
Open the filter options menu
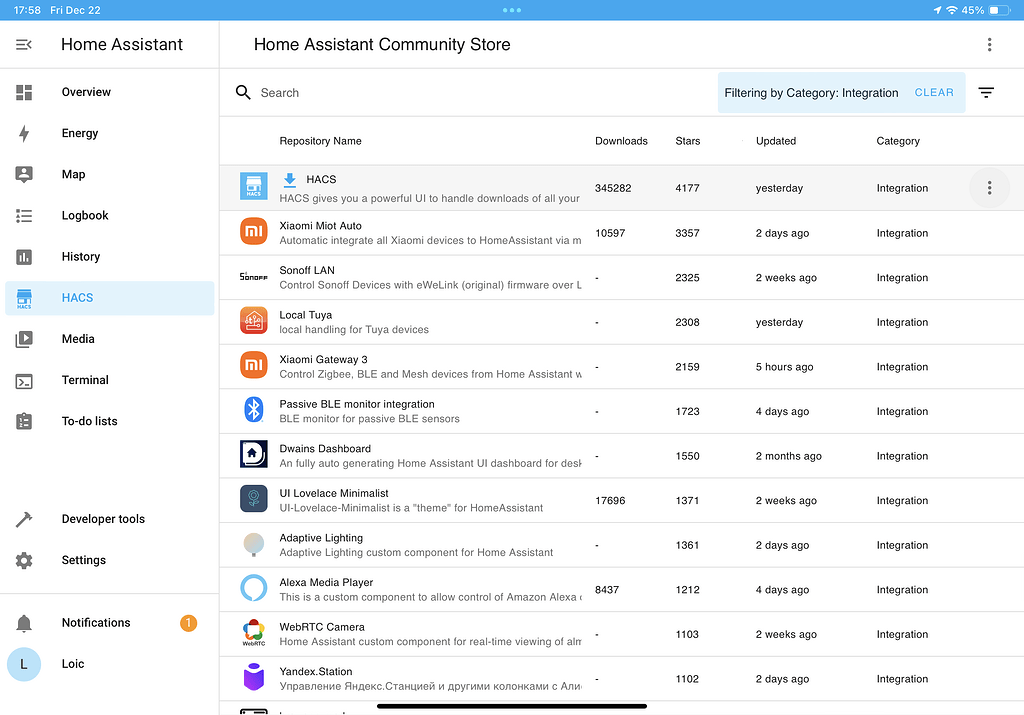point(986,93)
